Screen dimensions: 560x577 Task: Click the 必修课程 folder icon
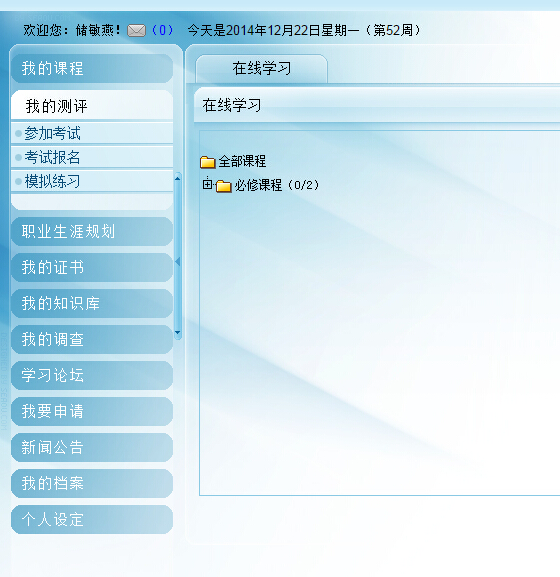coord(223,185)
